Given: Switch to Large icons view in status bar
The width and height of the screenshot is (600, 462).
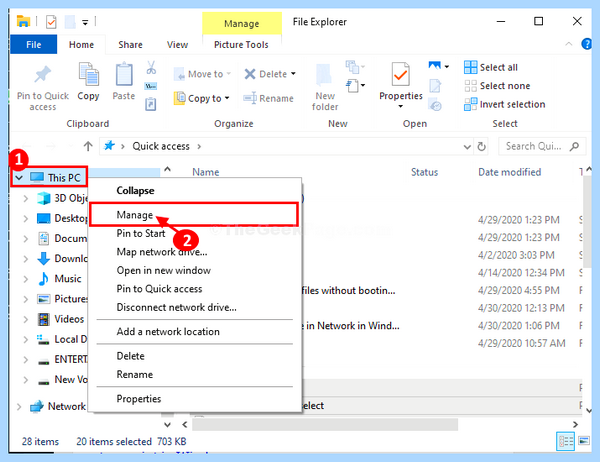Looking at the screenshot, I should (x=584, y=441).
